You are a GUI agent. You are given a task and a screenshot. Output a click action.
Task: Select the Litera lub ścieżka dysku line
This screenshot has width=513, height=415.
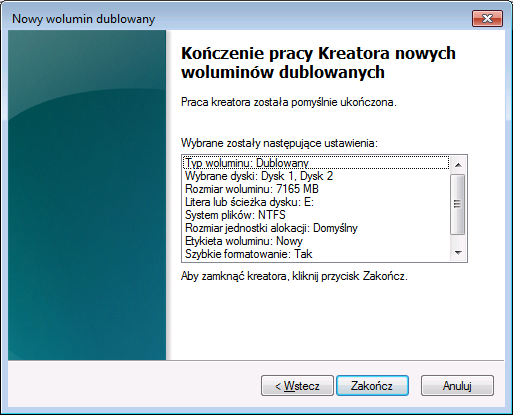click(x=316, y=202)
